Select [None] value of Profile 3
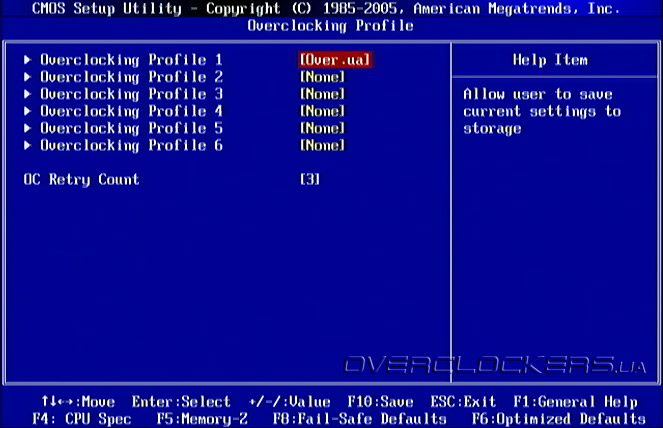 pyautogui.click(x=323, y=94)
